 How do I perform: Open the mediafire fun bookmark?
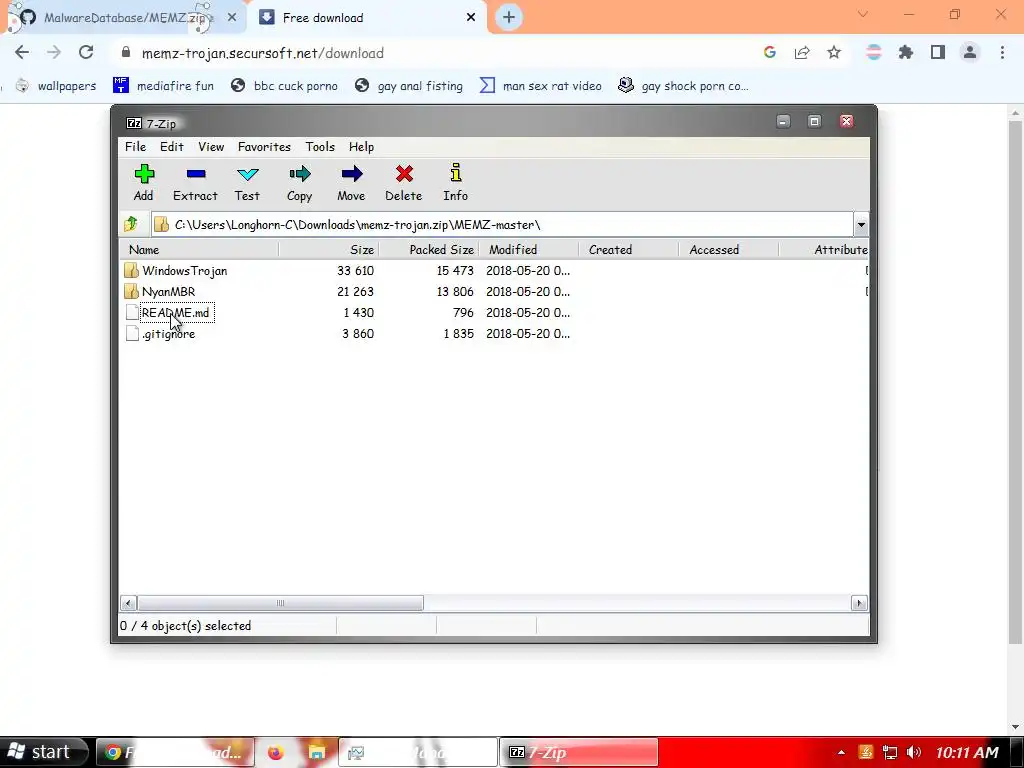click(x=163, y=86)
